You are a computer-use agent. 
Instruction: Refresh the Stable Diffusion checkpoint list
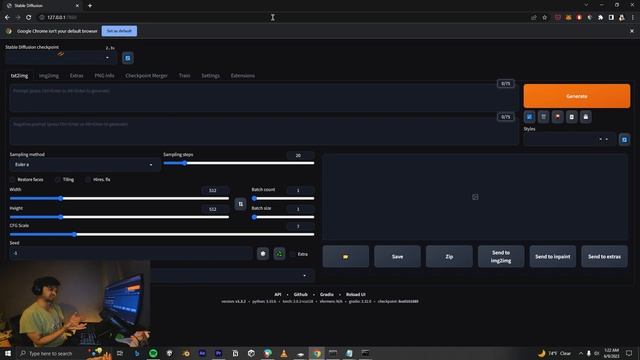(x=128, y=58)
